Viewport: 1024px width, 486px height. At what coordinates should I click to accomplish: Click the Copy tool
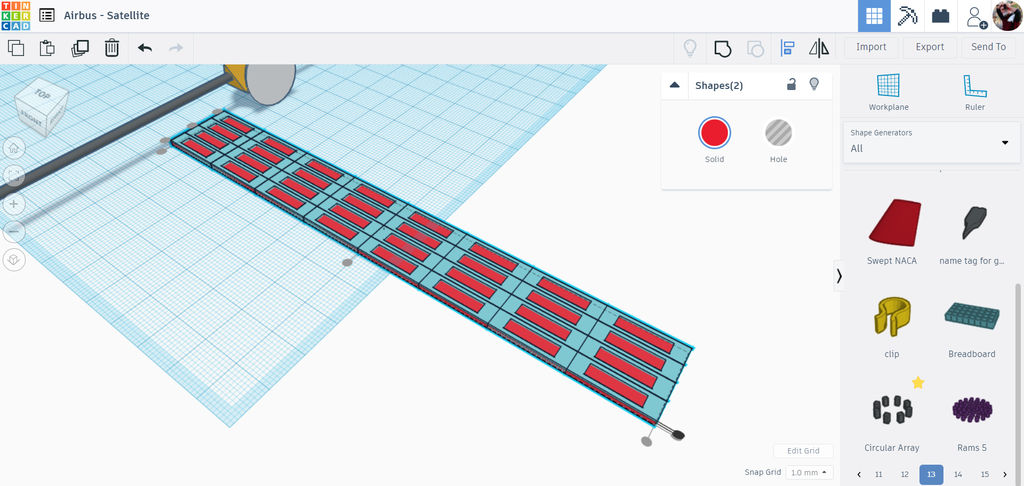pyautogui.click(x=16, y=48)
